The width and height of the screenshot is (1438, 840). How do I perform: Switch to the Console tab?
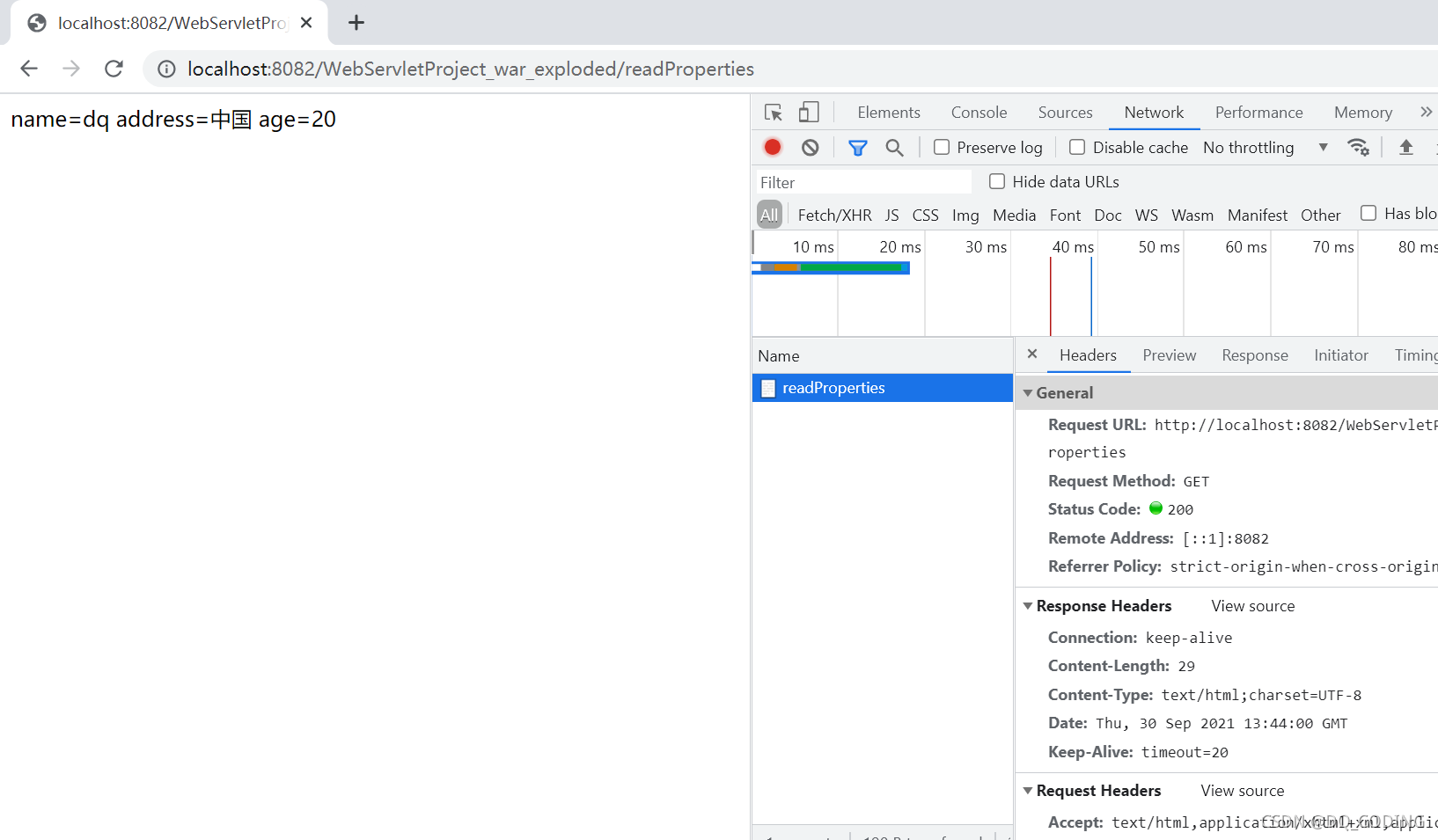tap(979, 113)
